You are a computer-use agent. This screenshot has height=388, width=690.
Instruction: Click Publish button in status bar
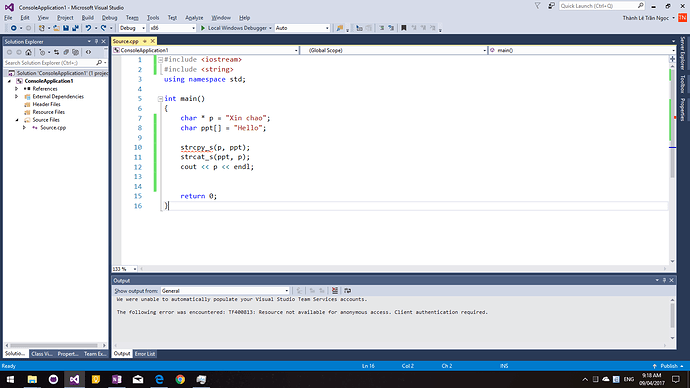coord(668,366)
